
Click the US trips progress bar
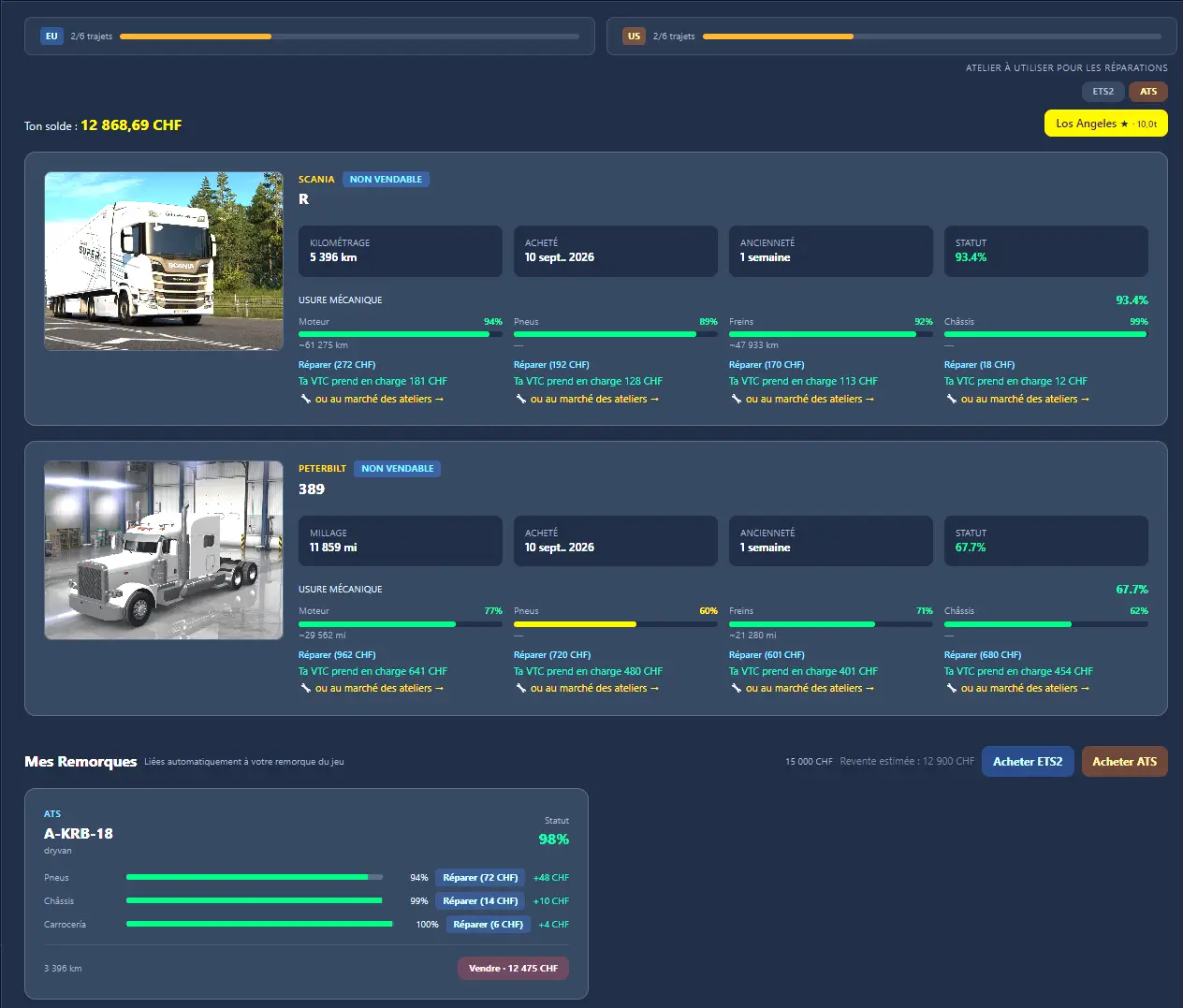932,37
